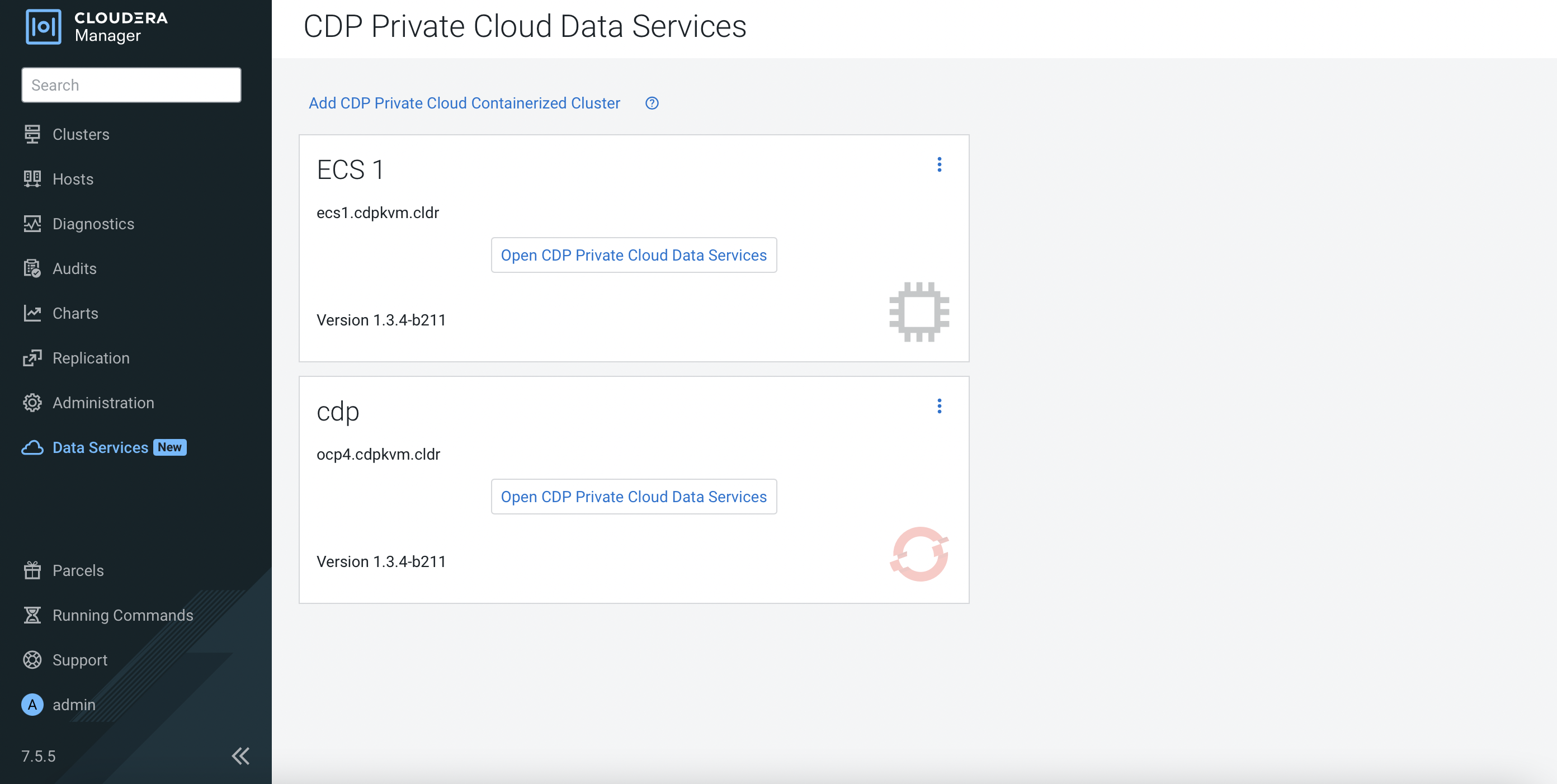
Task: Click the Diagnostics chart icon
Action: click(32, 224)
